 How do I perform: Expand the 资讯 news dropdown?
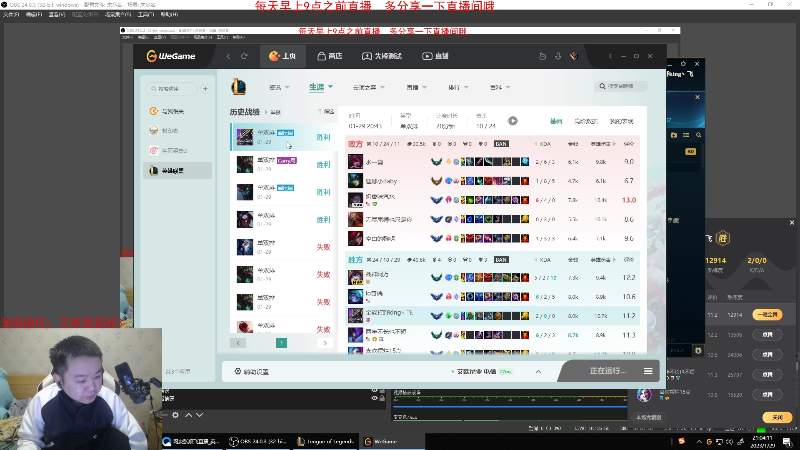pyautogui.click(x=279, y=87)
